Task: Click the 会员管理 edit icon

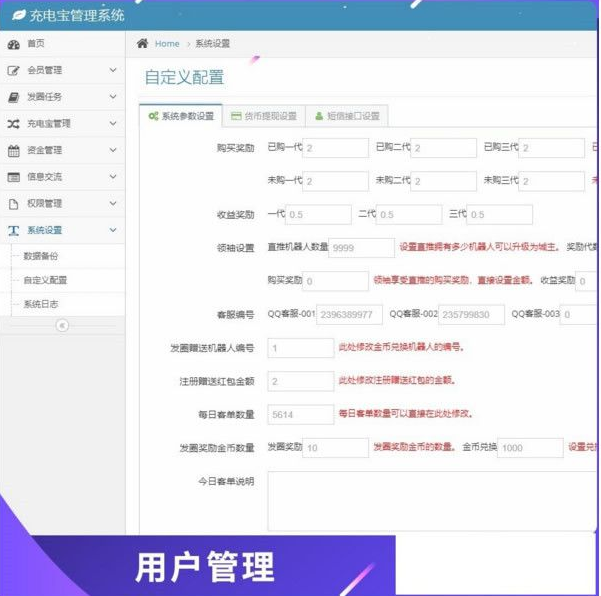Action: 13,71
